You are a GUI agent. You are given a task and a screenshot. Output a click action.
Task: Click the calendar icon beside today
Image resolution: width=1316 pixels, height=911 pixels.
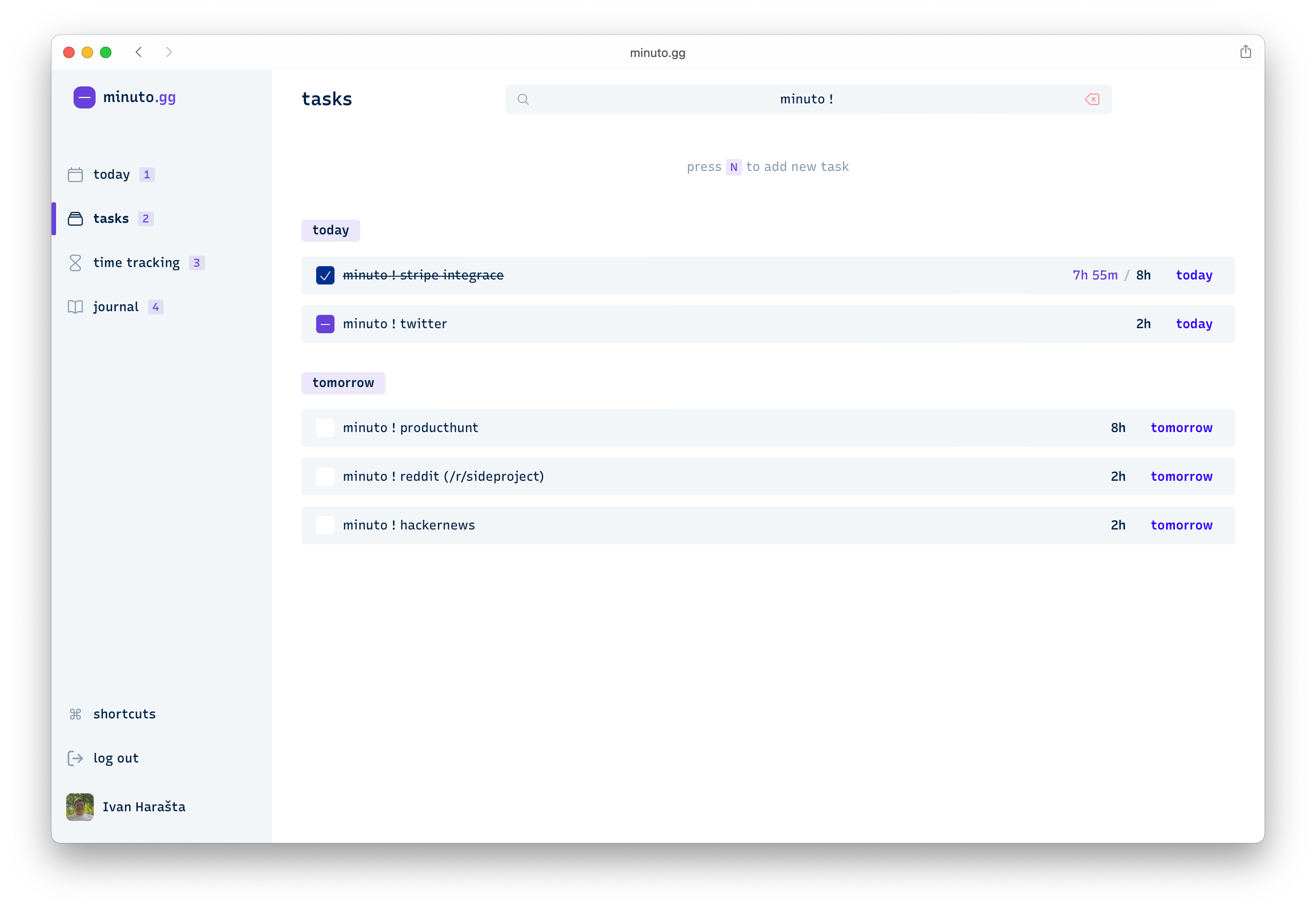(x=75, y=175)
